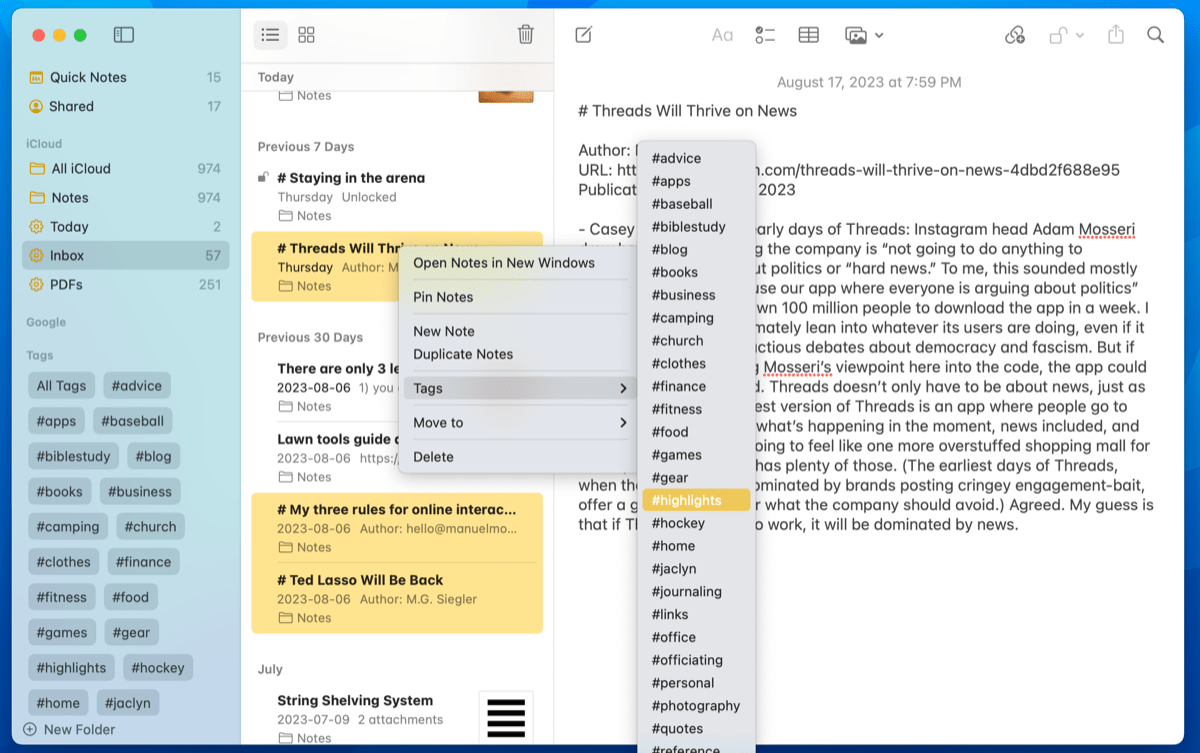Switch to list view

pyautogui.click(x=270, y=35)
